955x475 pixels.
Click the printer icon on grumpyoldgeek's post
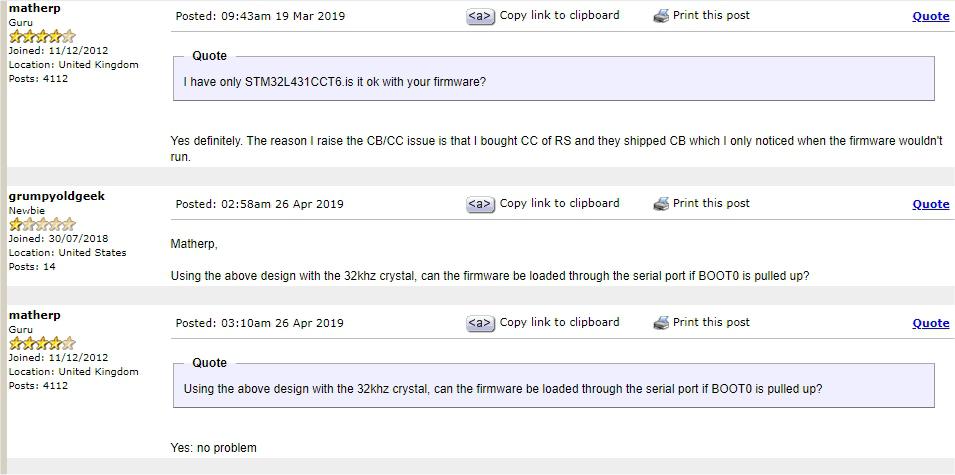click(661, 204)
